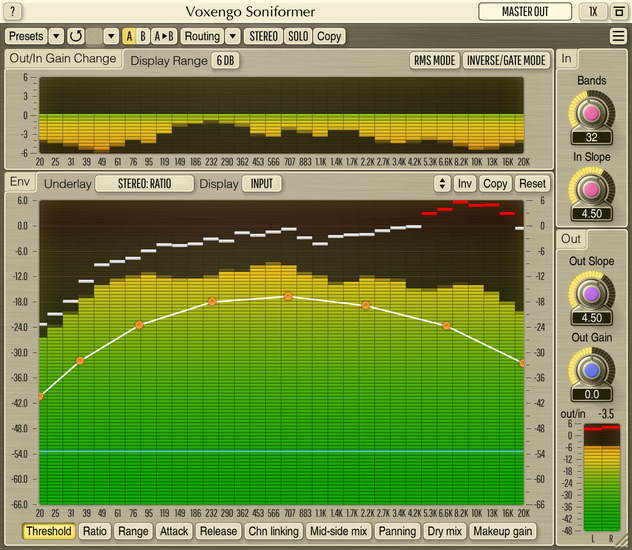Click the Out Slope knob
The width and height of the screenshot is (632, 550).
(x=591, y=294)
